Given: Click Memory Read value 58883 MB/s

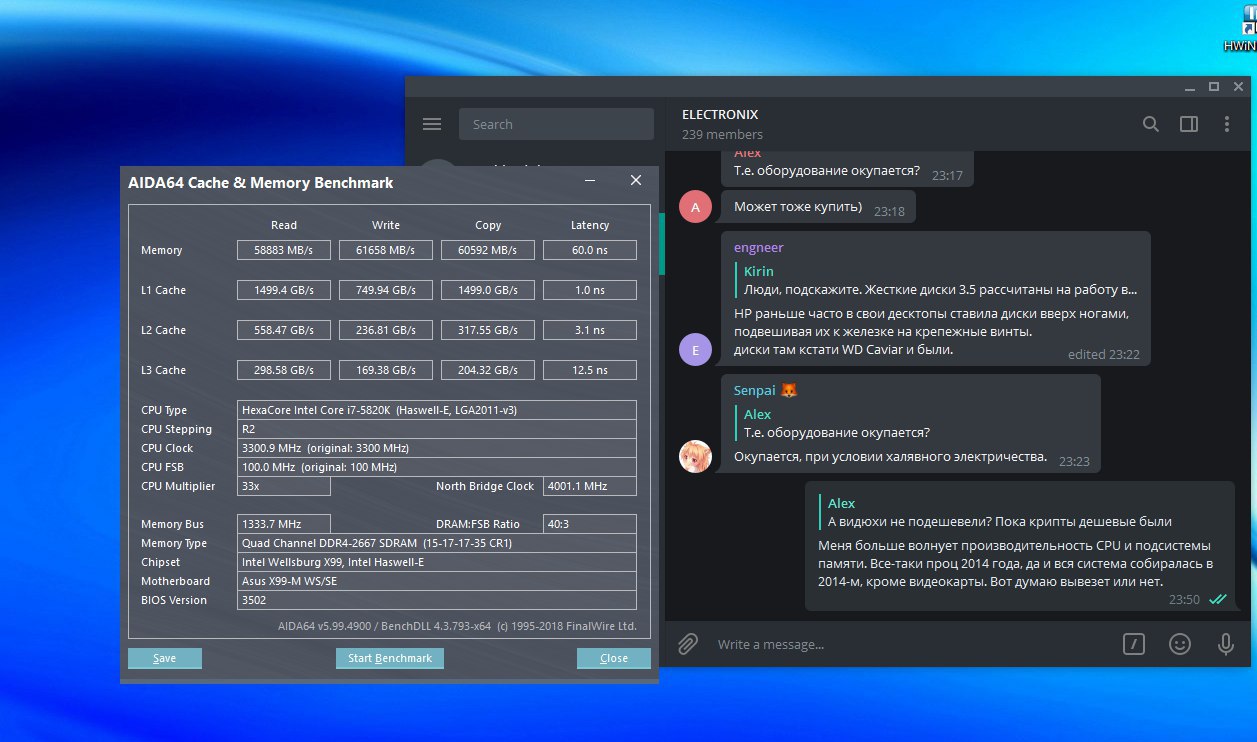Looking at the screenshot, I should (284, 250).
